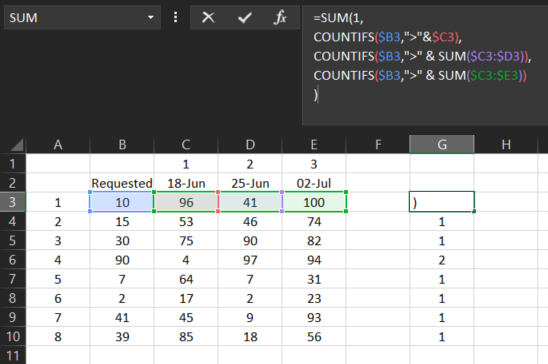Image resolution: width=548 pixels, height=364 pixels.
Task: Click the '18-Jun' date cell
Action: point(186,183)
